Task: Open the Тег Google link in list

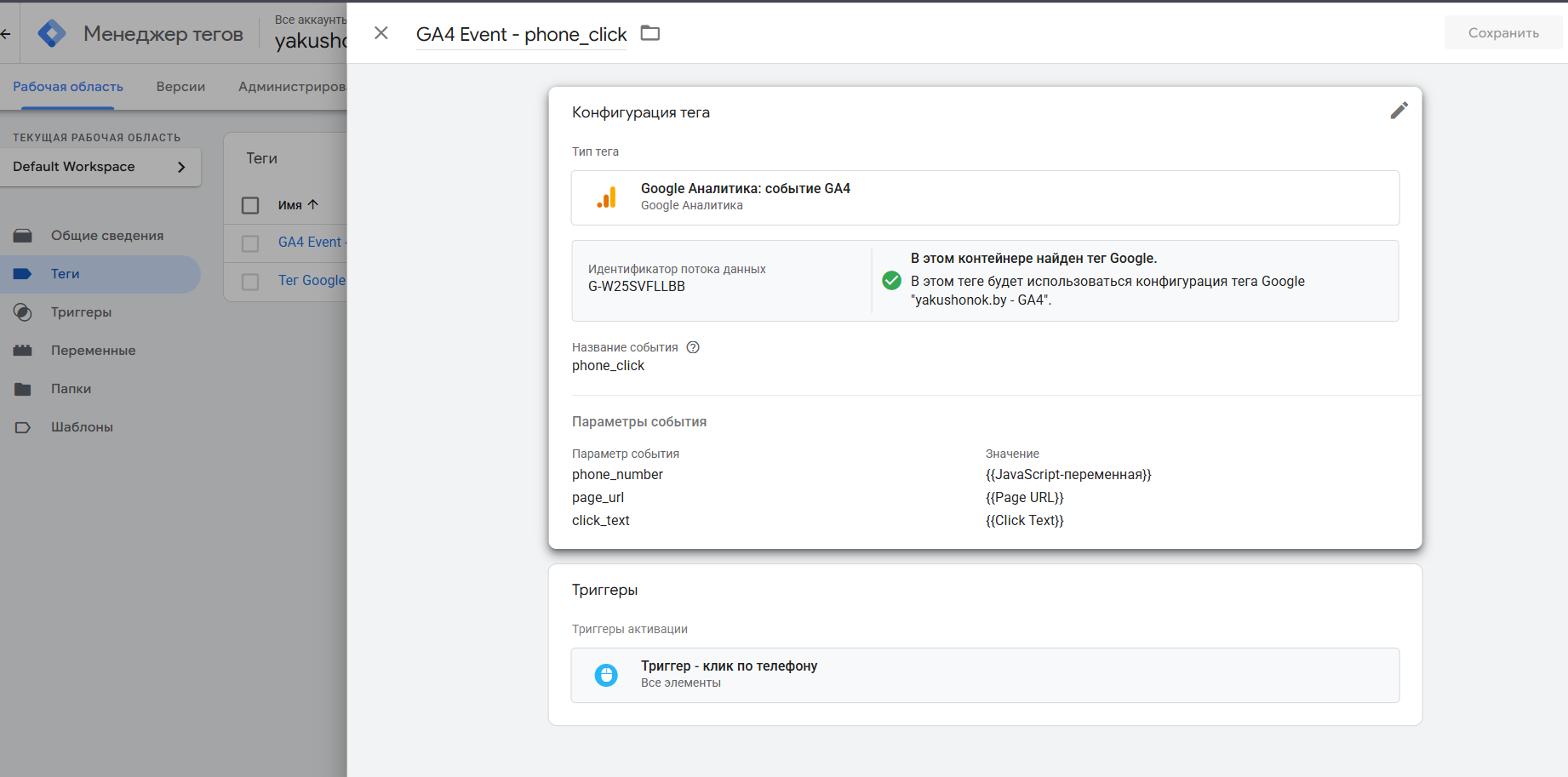Action: [x=312, y=281]
